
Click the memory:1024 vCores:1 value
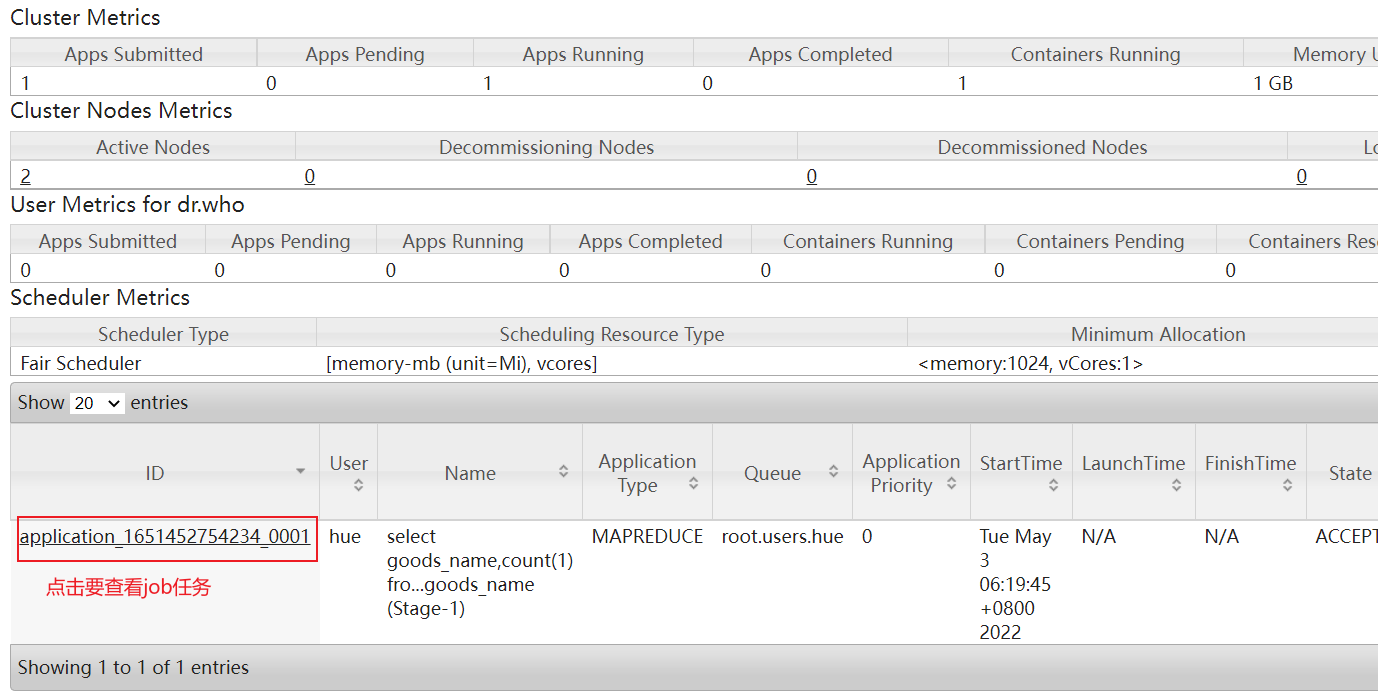pyautogui.click(x=1030, y=364)
